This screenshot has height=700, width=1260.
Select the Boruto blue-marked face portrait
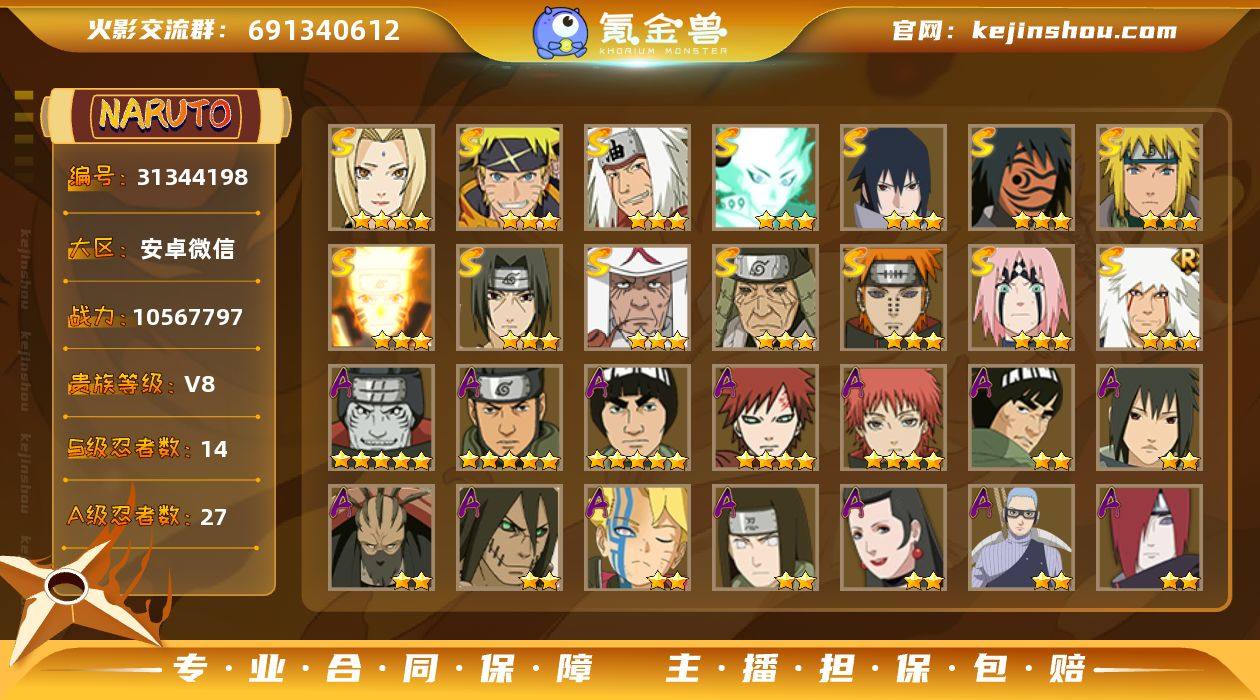click(x=638, y=538)
